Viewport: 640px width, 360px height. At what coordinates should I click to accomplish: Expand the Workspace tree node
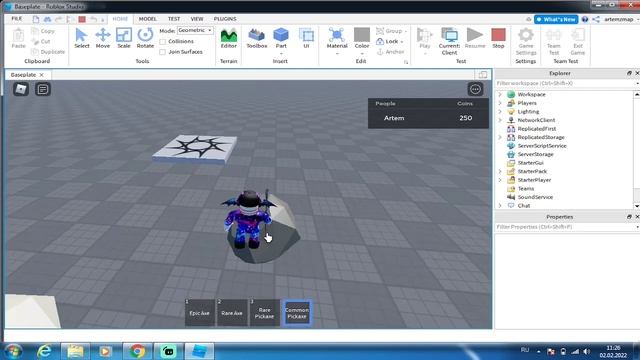tap(500, 94)
